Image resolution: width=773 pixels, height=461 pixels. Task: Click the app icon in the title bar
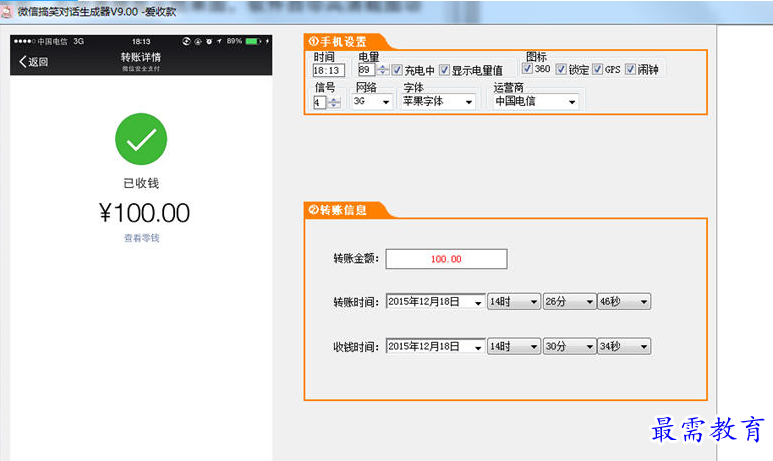pos(6,12)
